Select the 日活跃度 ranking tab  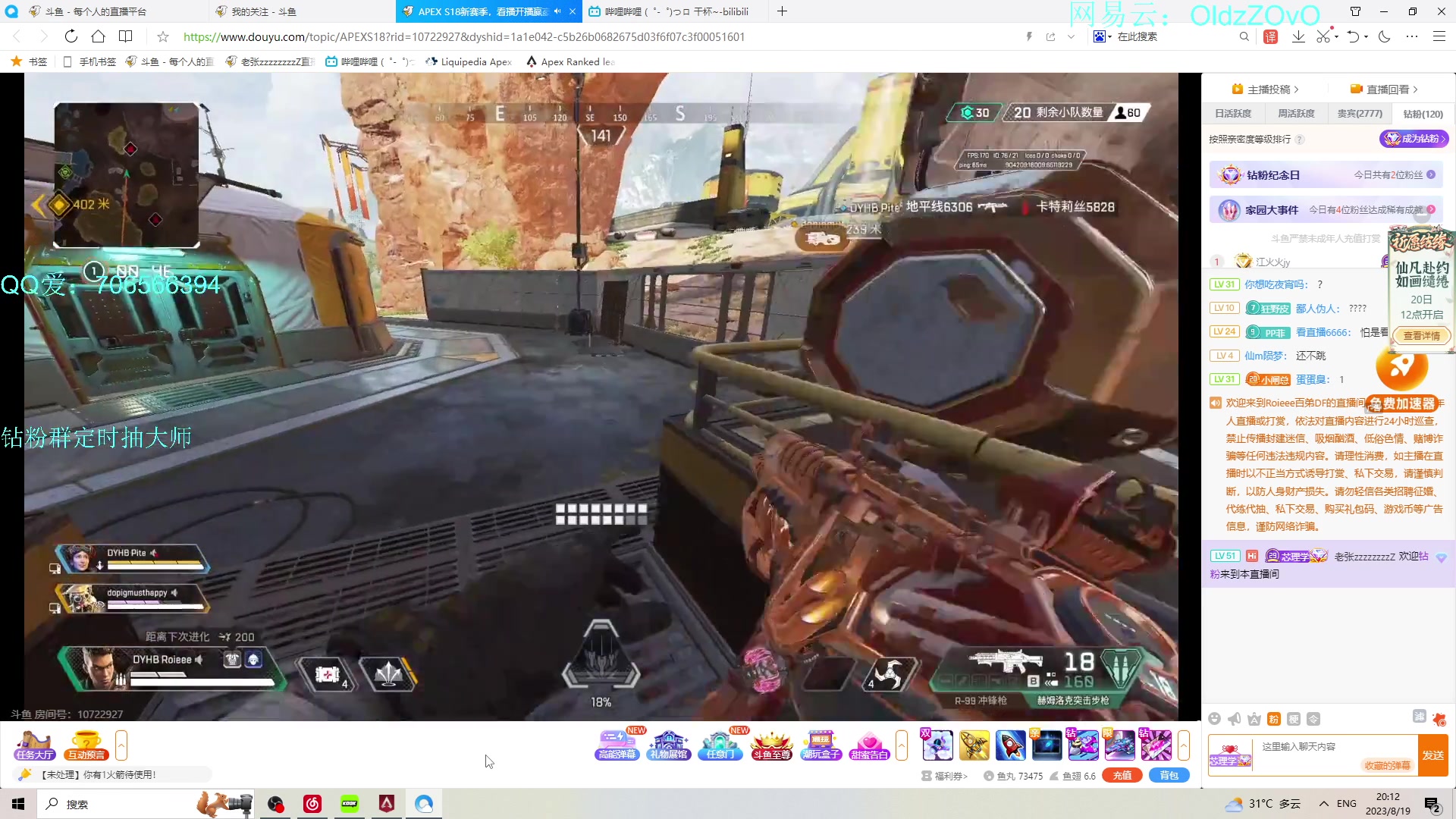point(1233,114)
